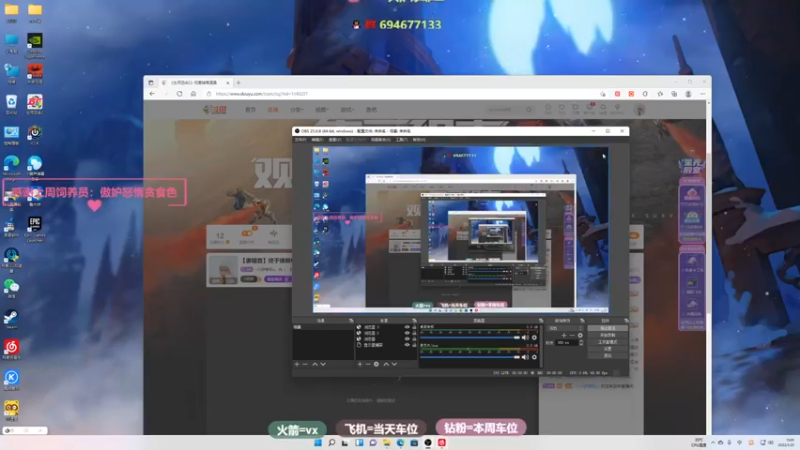The height and width of the screenshot is (450, 800).
Task: Lock the 浏览器 2 source
Action: pyautogui.click(x=414, y=333)
